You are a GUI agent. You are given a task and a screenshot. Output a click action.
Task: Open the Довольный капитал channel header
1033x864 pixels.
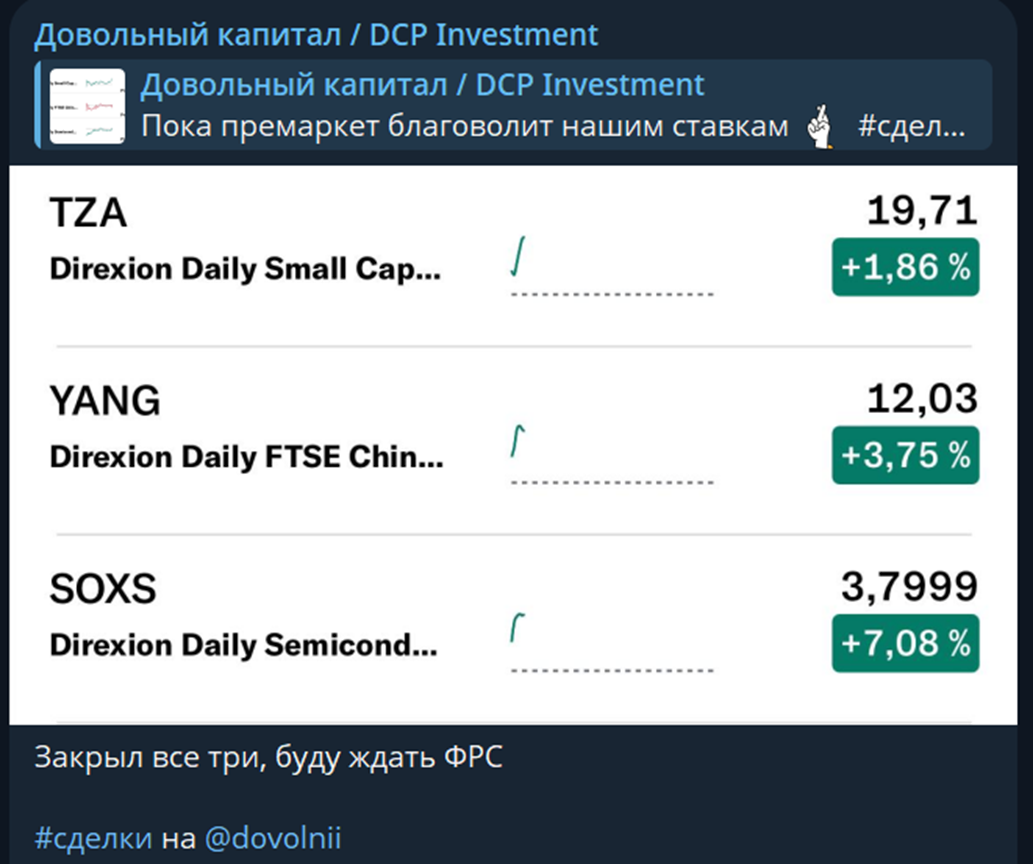point(316,33)
